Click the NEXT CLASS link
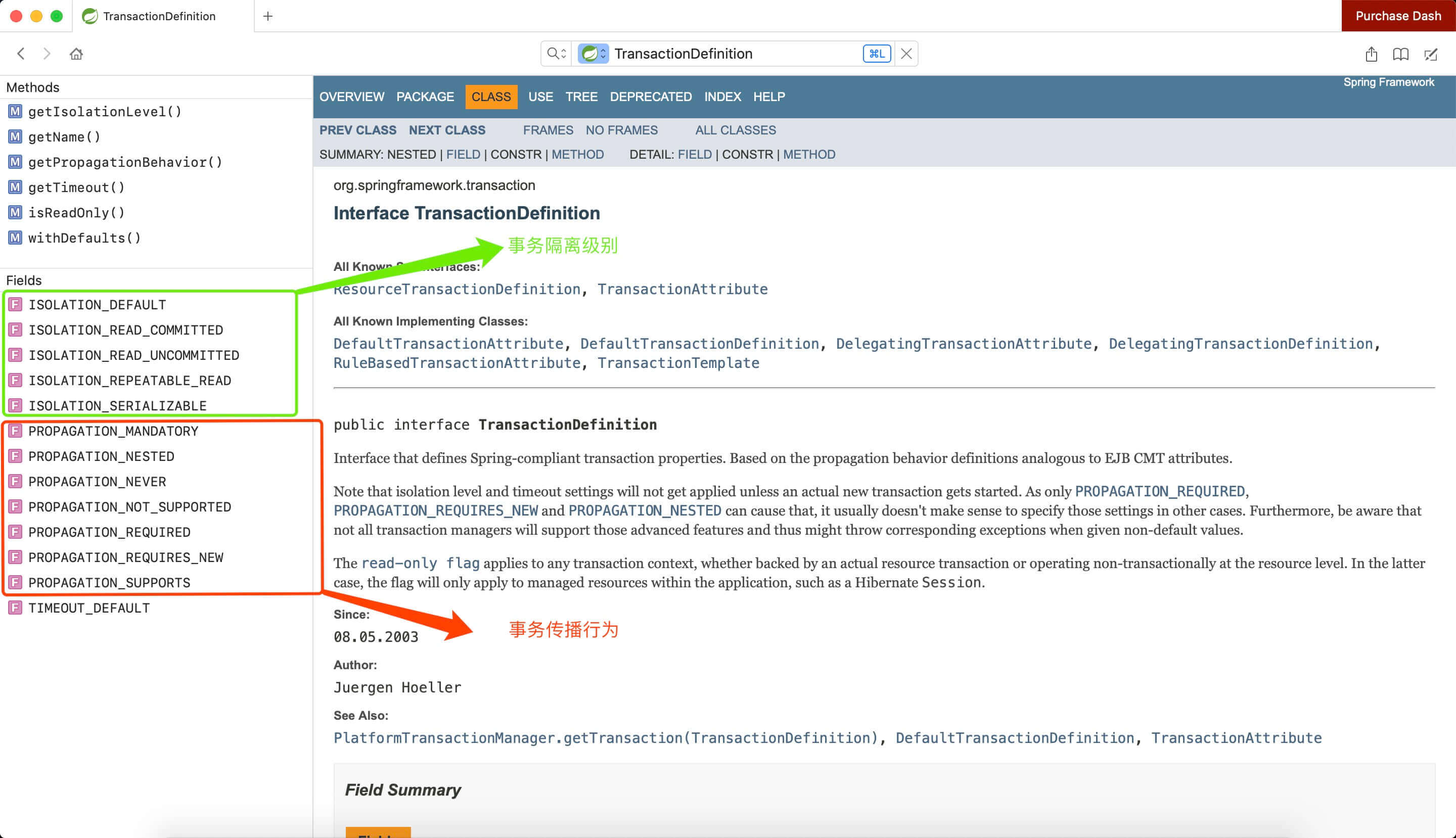This screenshot has height=838, width=1456. tap(447, 130)
